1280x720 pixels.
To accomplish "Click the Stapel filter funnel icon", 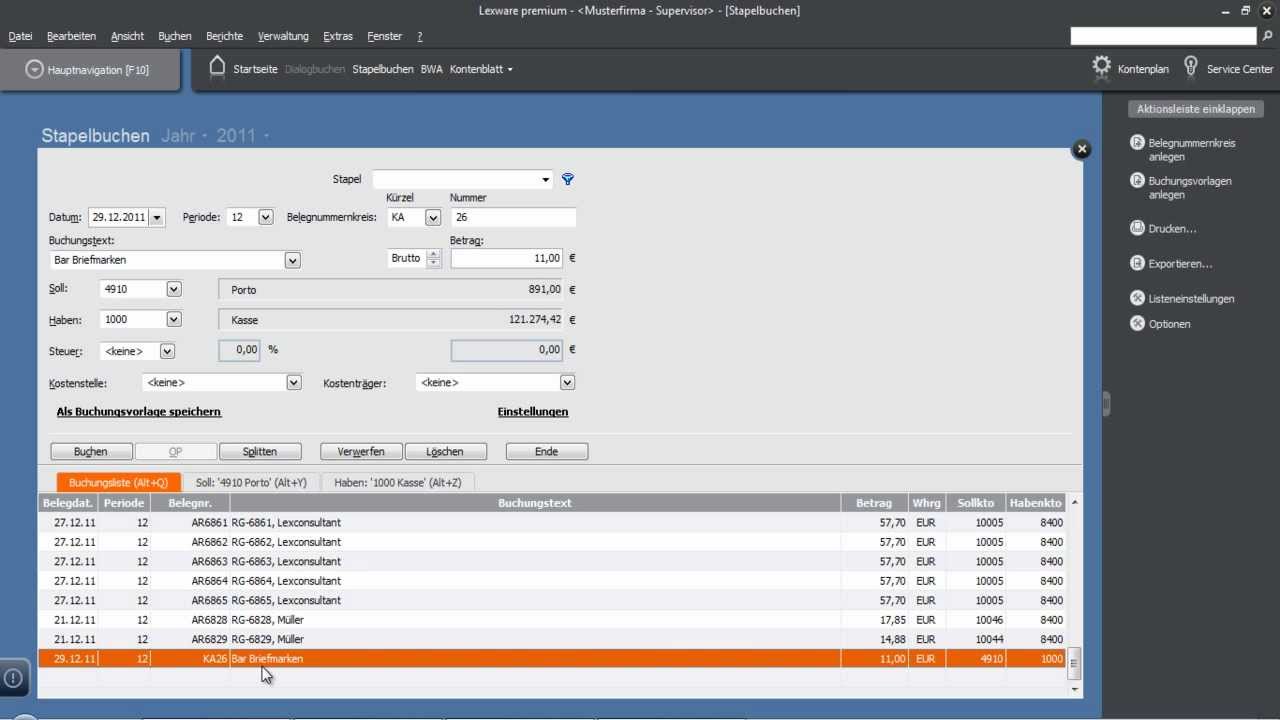I will pos(568,179).
